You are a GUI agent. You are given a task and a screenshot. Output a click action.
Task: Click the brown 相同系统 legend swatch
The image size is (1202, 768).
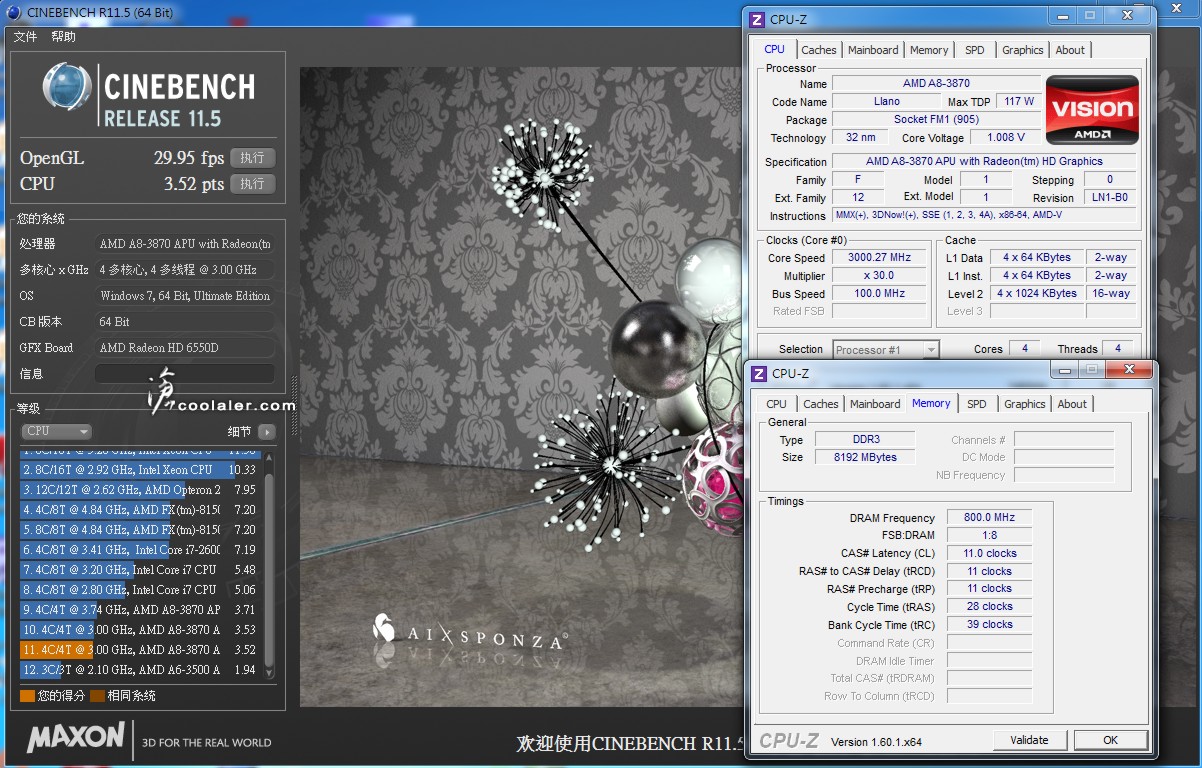pyautogui.click(x=97, y=696)
